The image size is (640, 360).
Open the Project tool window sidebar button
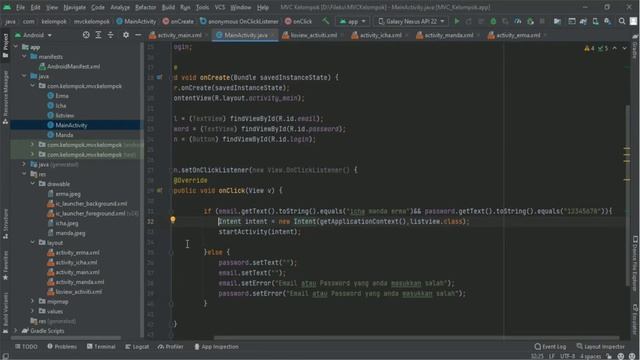[x=5, y=45]
